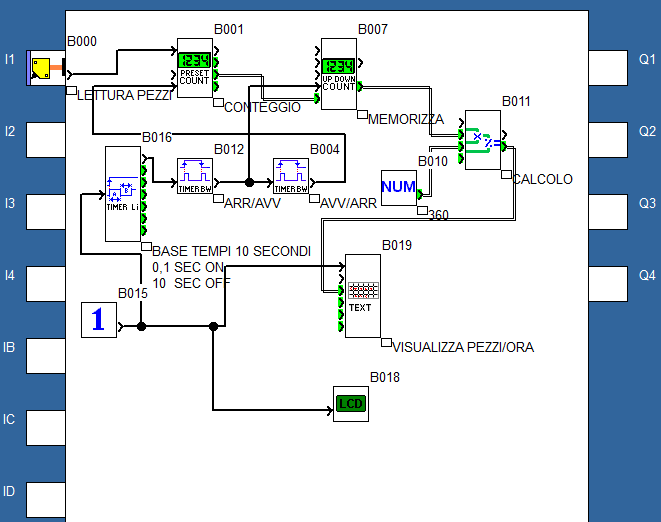Click the empty IC input slot
Image resolution: width=661 pixels, height=522 pixels.
pyautogui.click(x=44, y=427)
